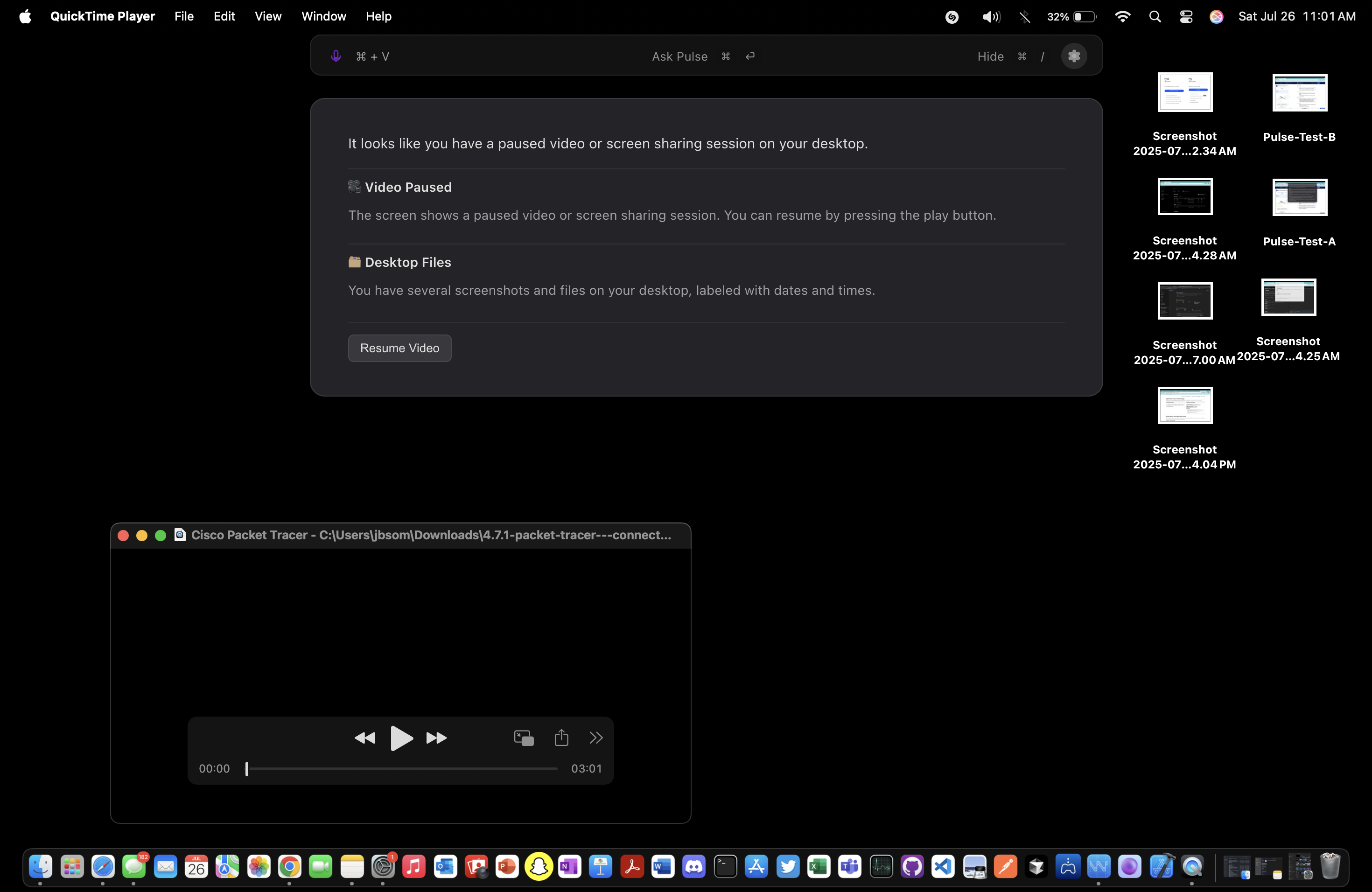1372x892 pixels.
Task: Open Spotlight search from the menu bar
Action: click(x=1155, y=16)
